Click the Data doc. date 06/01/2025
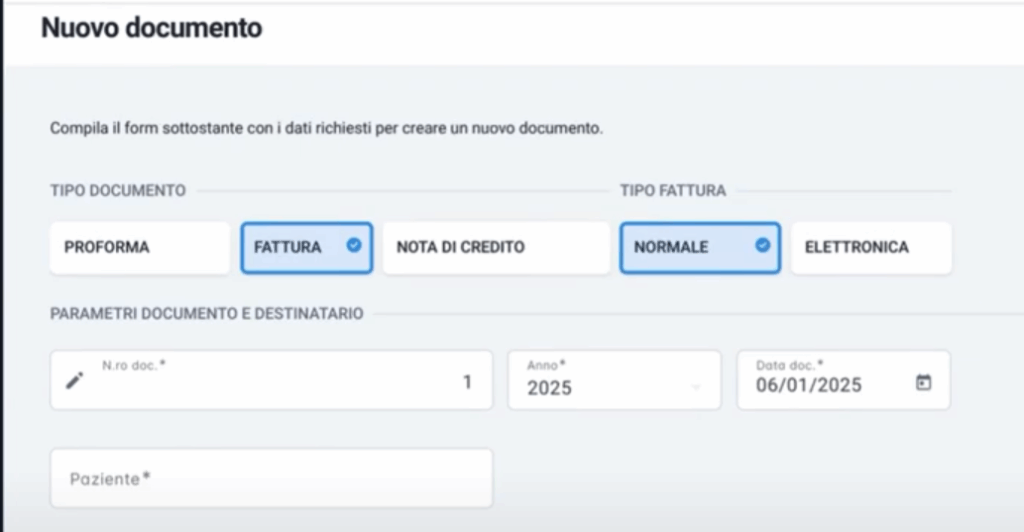 click(809, 386)
